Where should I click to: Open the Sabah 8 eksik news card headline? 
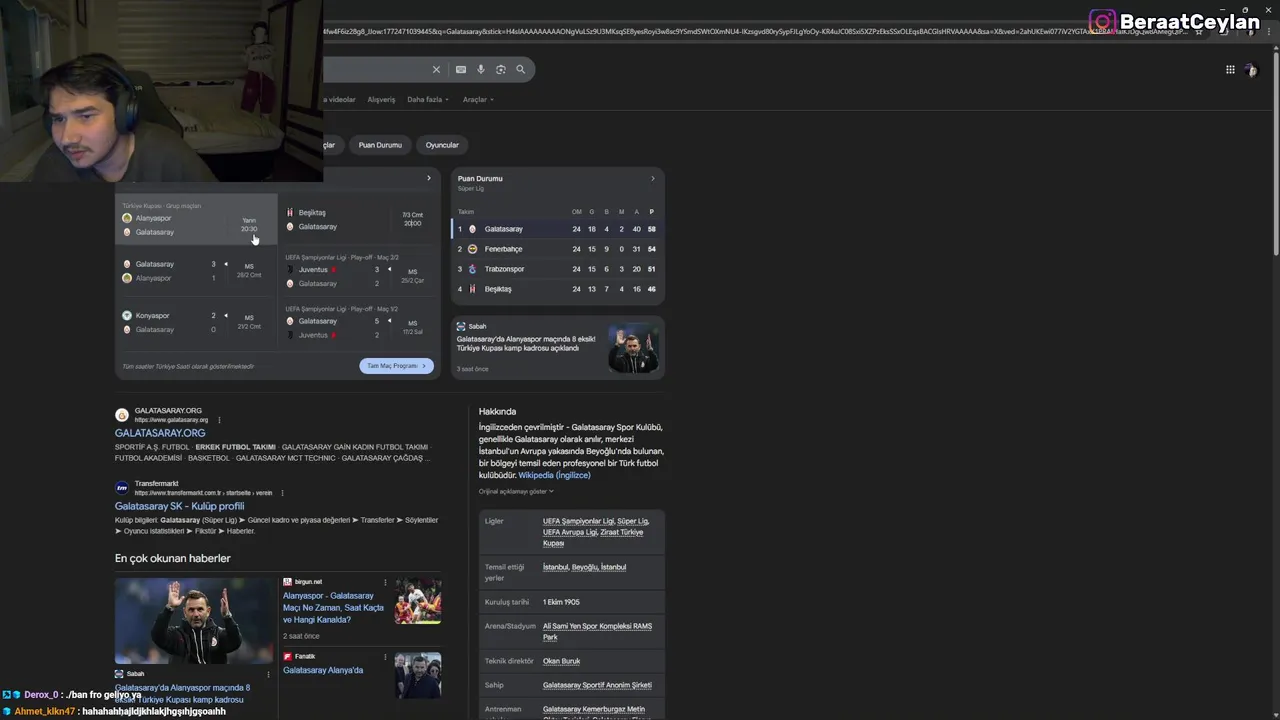pos(526,344)
